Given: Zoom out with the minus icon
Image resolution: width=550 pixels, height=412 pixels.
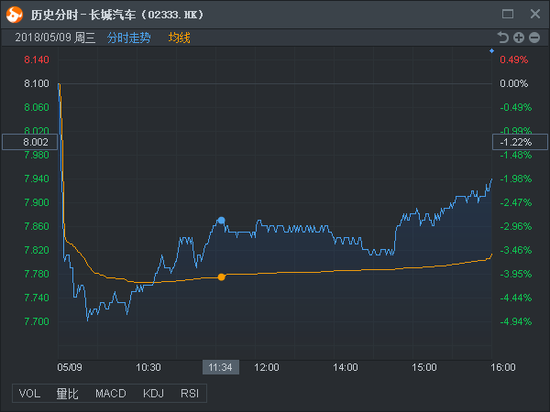Looking at the screenshot, I should tap(534, 38).
